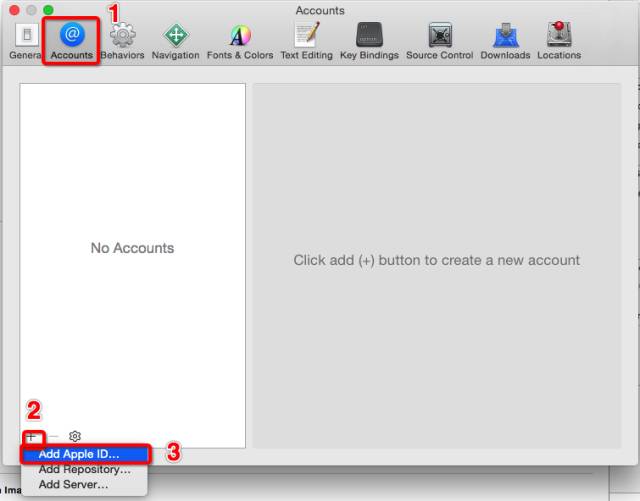This screenshot has width=640, height=501.
Task: Open the Key Bindings pane
Action: coord(368,40)
